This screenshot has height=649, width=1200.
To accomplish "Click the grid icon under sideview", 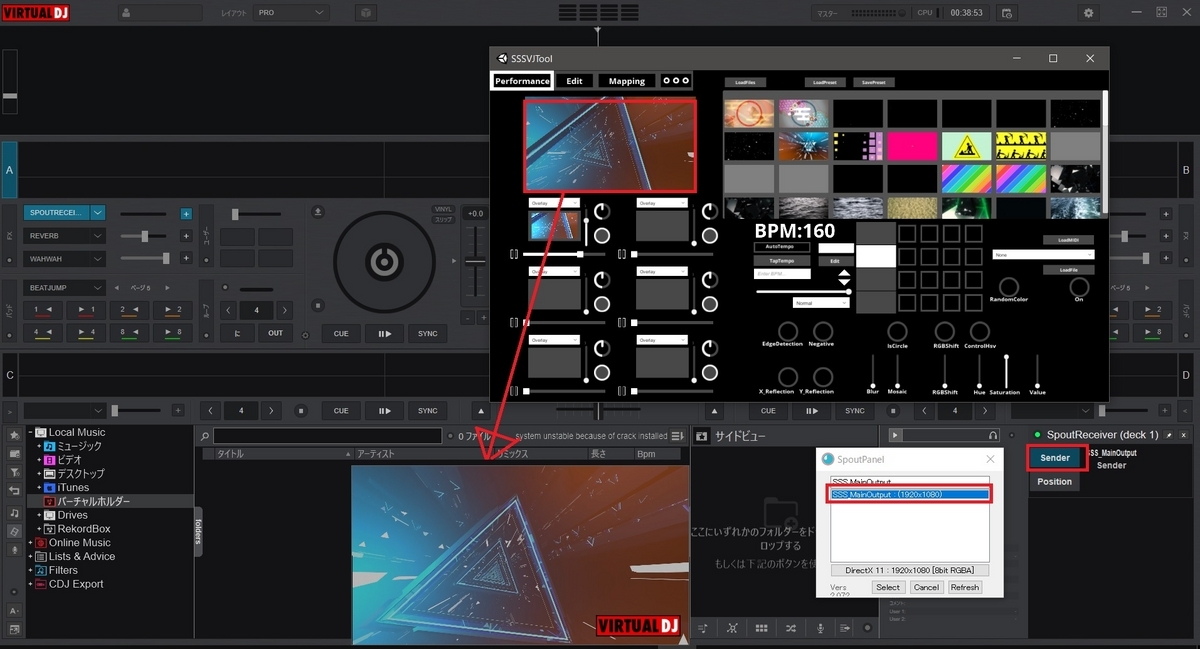I will pyautogui.click(x=761, y=628).
